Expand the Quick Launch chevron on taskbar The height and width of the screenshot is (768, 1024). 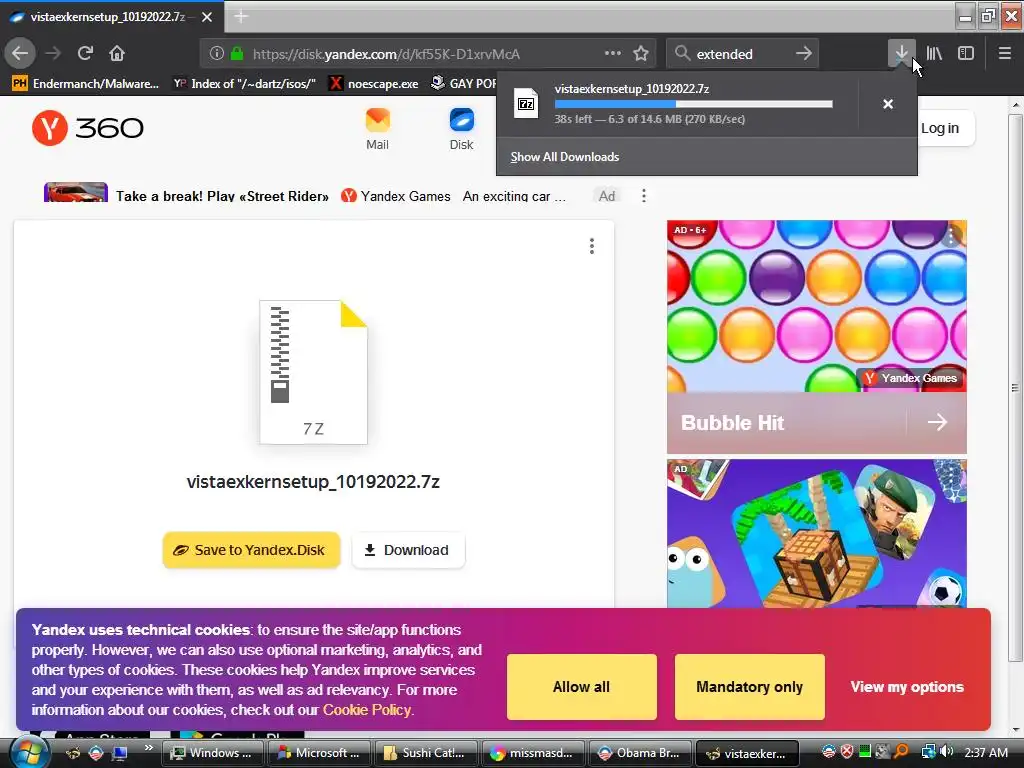coord(148,748)
